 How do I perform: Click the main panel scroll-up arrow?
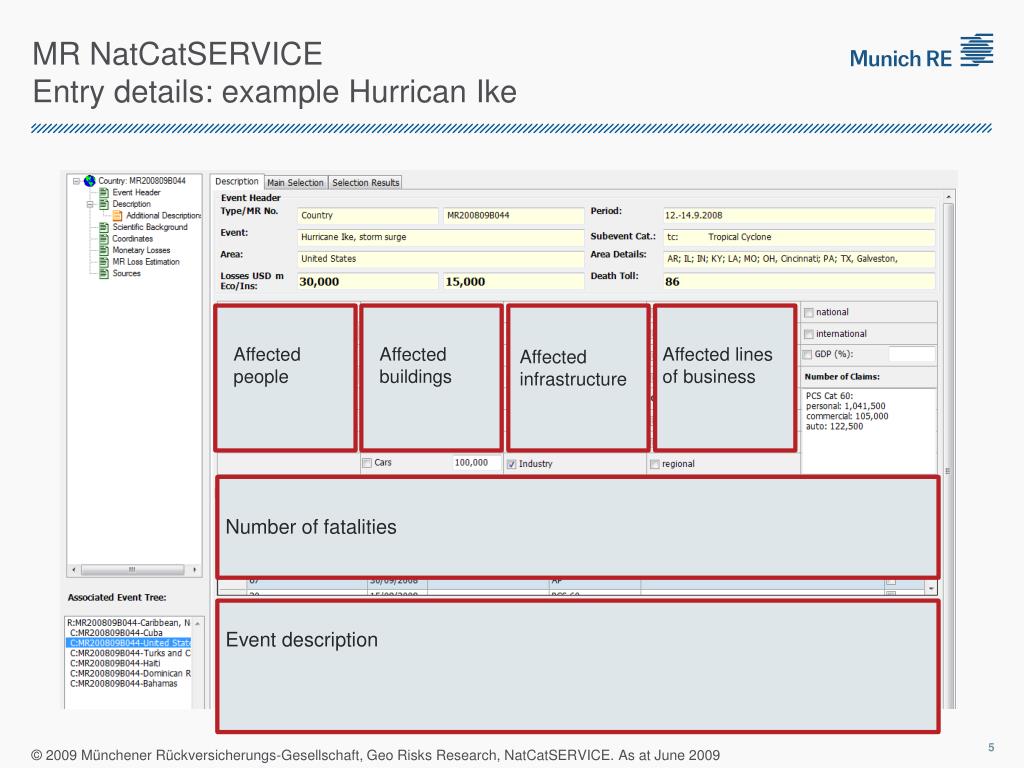click(x=948, y=197)
